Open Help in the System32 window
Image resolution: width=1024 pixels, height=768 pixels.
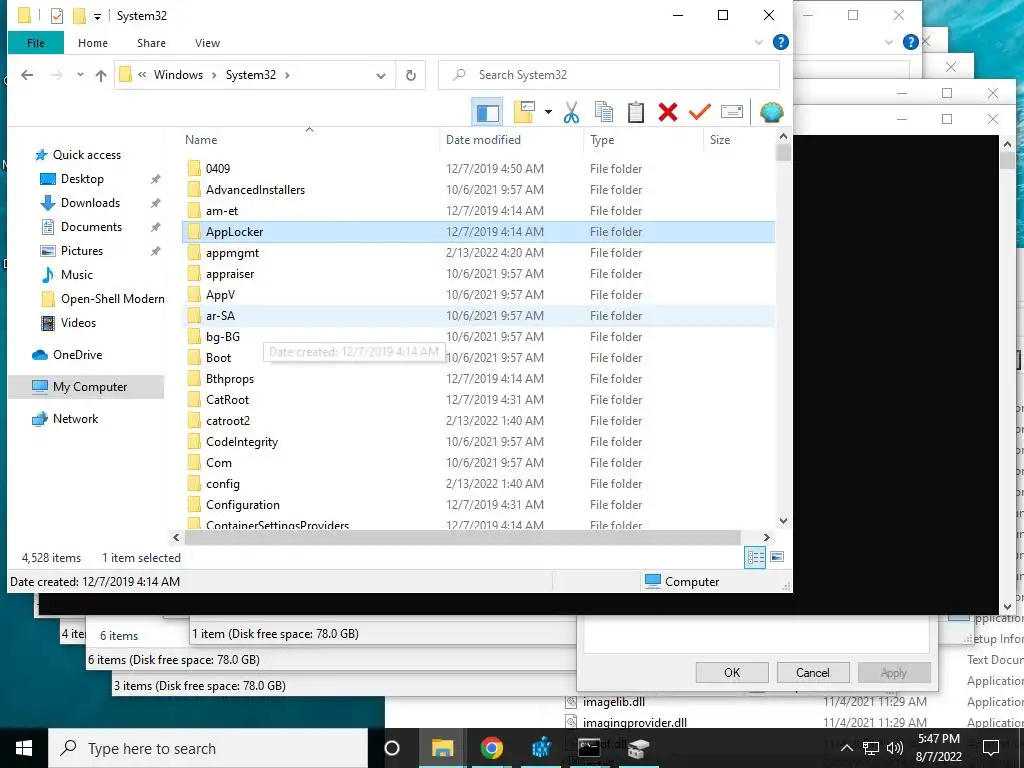coord(780,42)
